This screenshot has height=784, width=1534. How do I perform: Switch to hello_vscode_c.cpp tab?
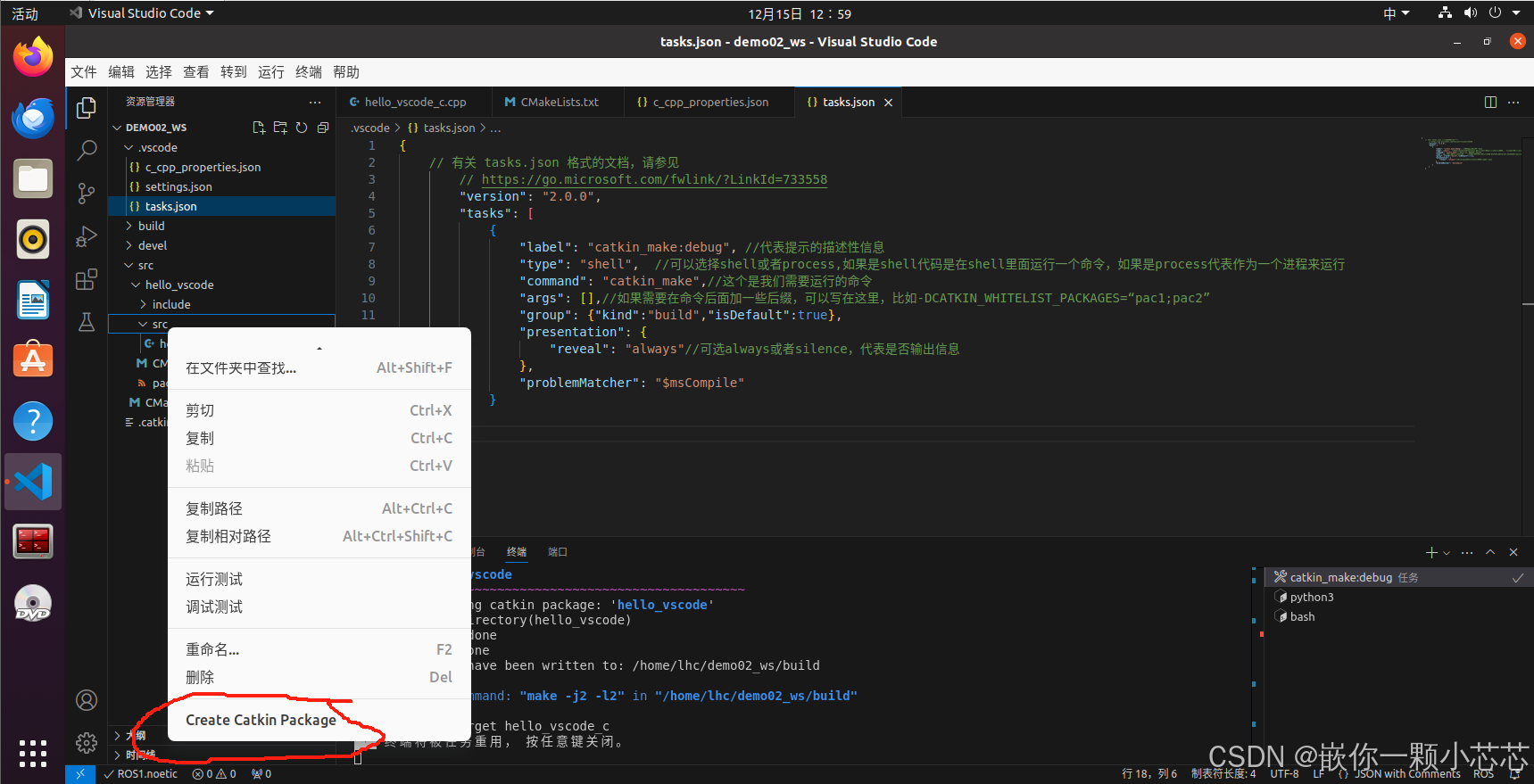[x=414, y=103]
